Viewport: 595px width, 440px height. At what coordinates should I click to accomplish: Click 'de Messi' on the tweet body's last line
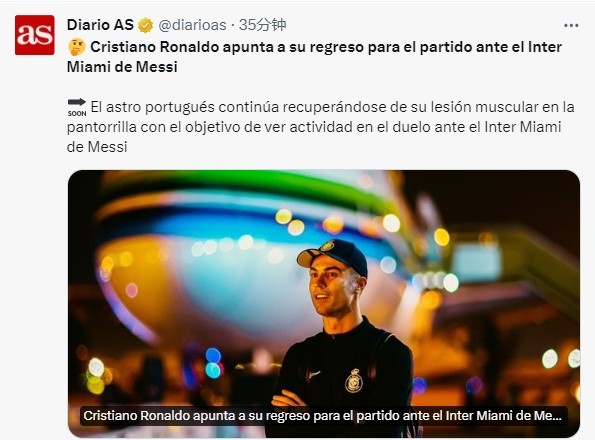point(97,147)
